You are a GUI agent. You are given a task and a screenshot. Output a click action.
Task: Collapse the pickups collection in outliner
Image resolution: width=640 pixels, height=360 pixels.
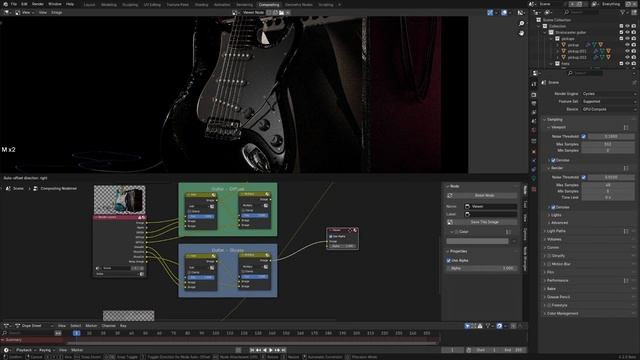pyautogui.click(x=551, y=39)
